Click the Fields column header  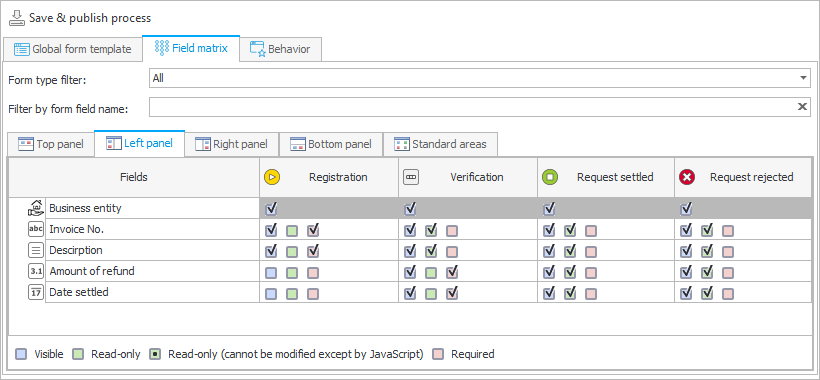134,177
